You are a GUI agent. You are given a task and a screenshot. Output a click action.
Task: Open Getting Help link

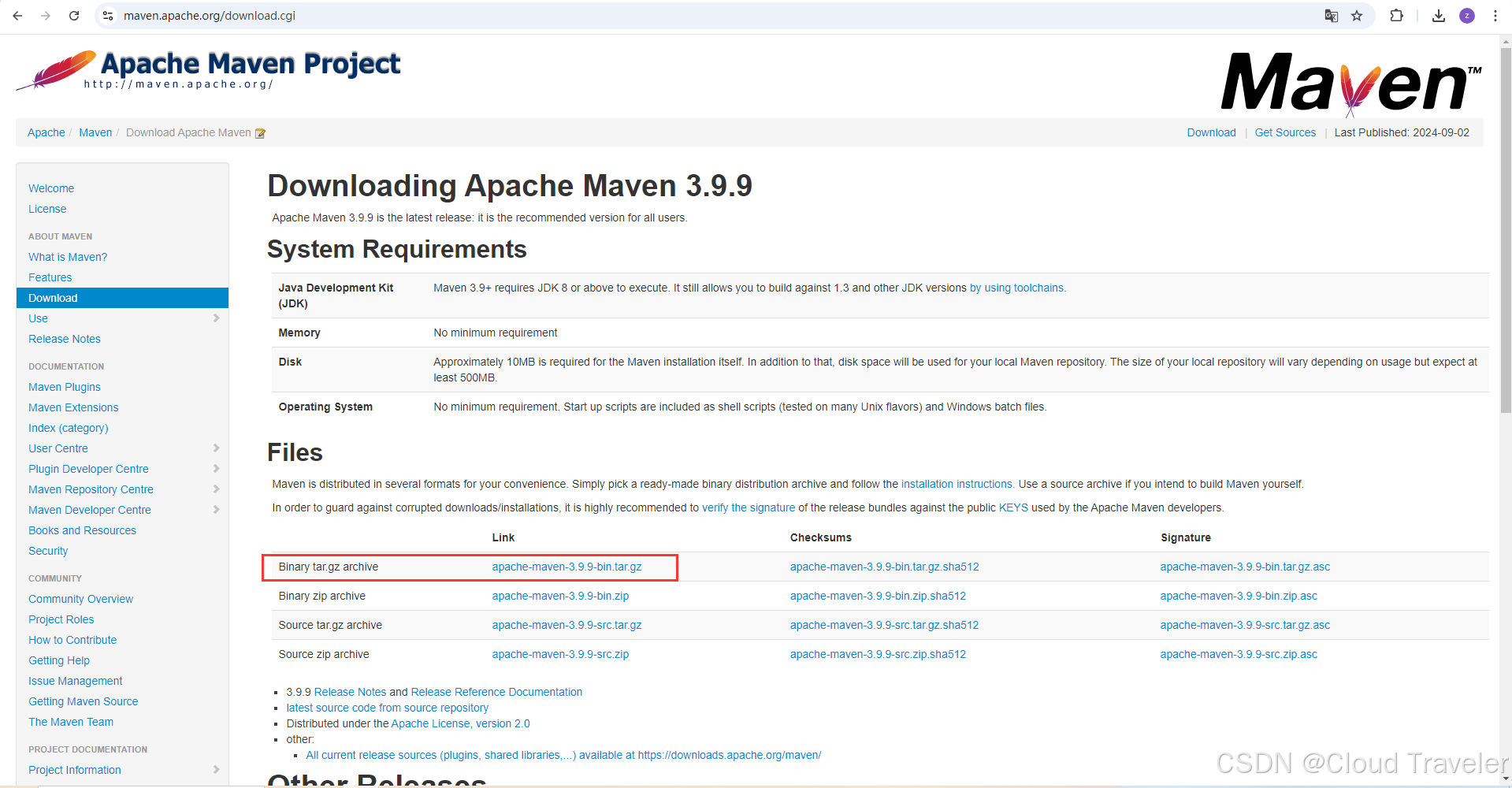click(x=59, y=660)
